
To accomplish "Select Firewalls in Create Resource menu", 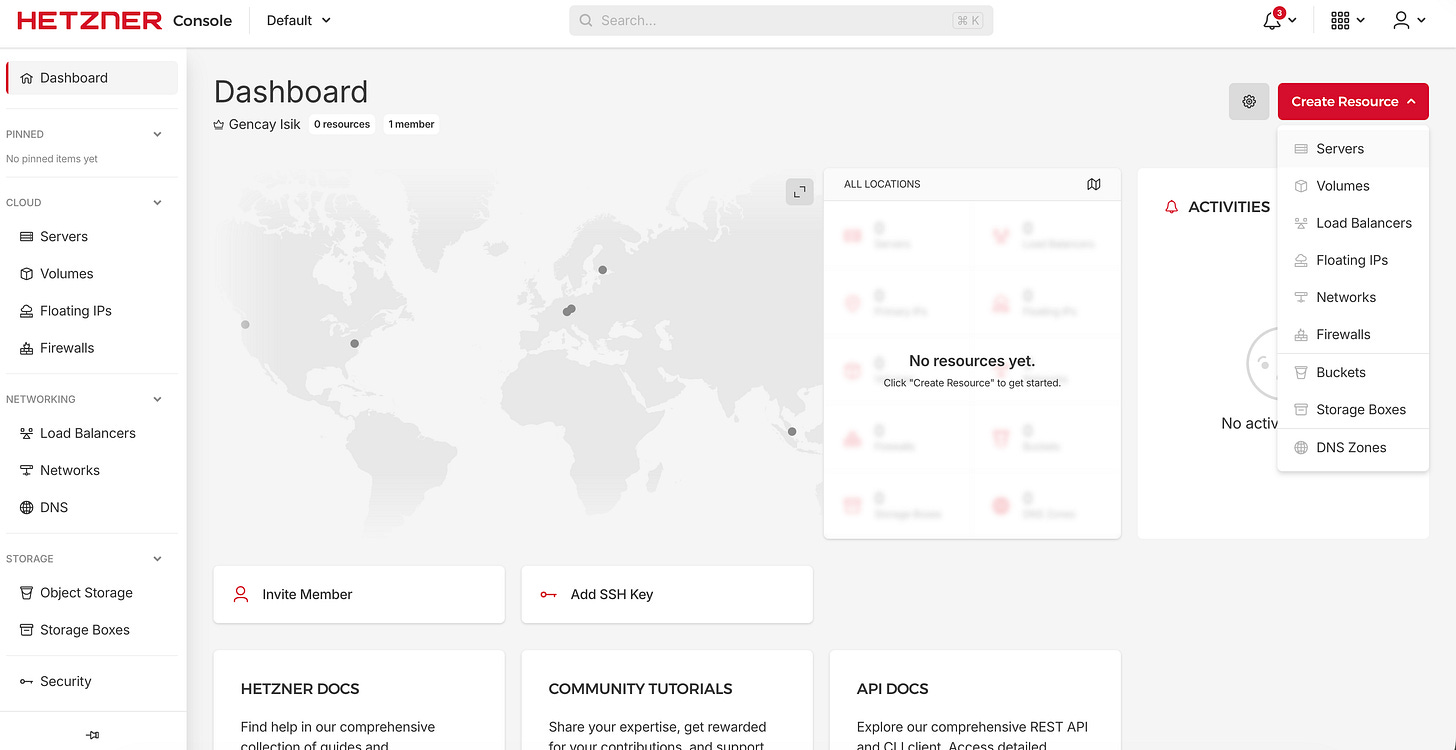I will click(x=1353, y=334).
